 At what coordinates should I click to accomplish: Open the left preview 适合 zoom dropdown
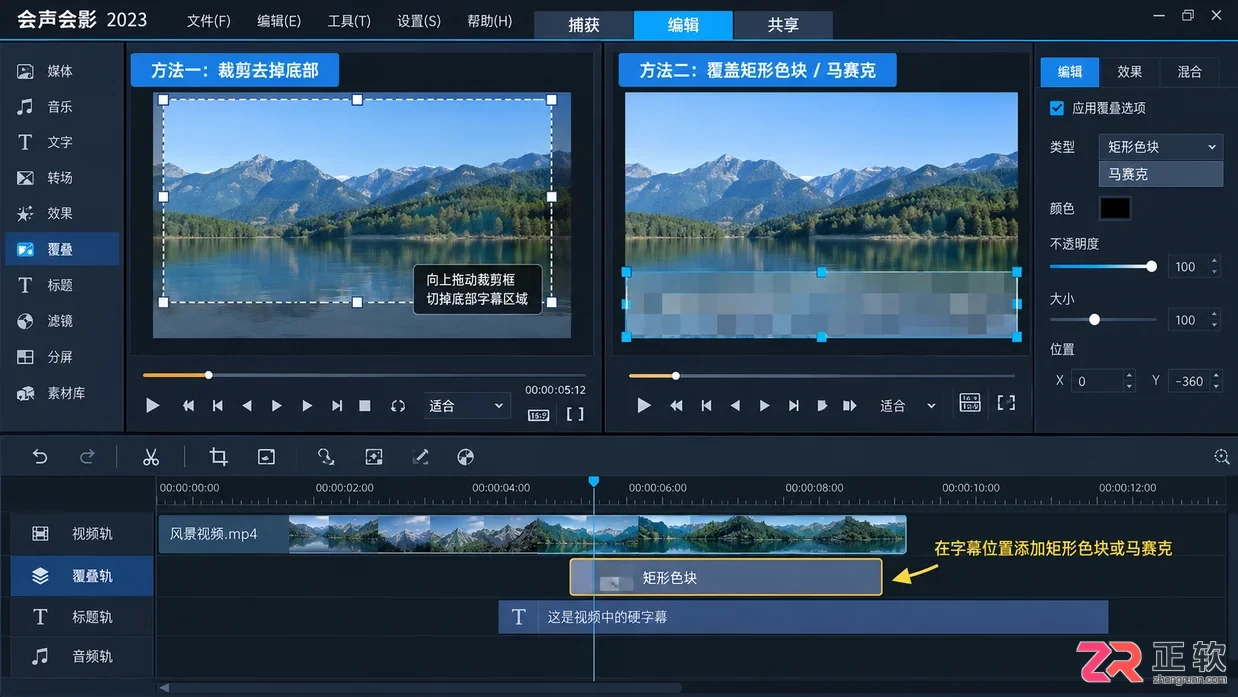click(467, 406)
